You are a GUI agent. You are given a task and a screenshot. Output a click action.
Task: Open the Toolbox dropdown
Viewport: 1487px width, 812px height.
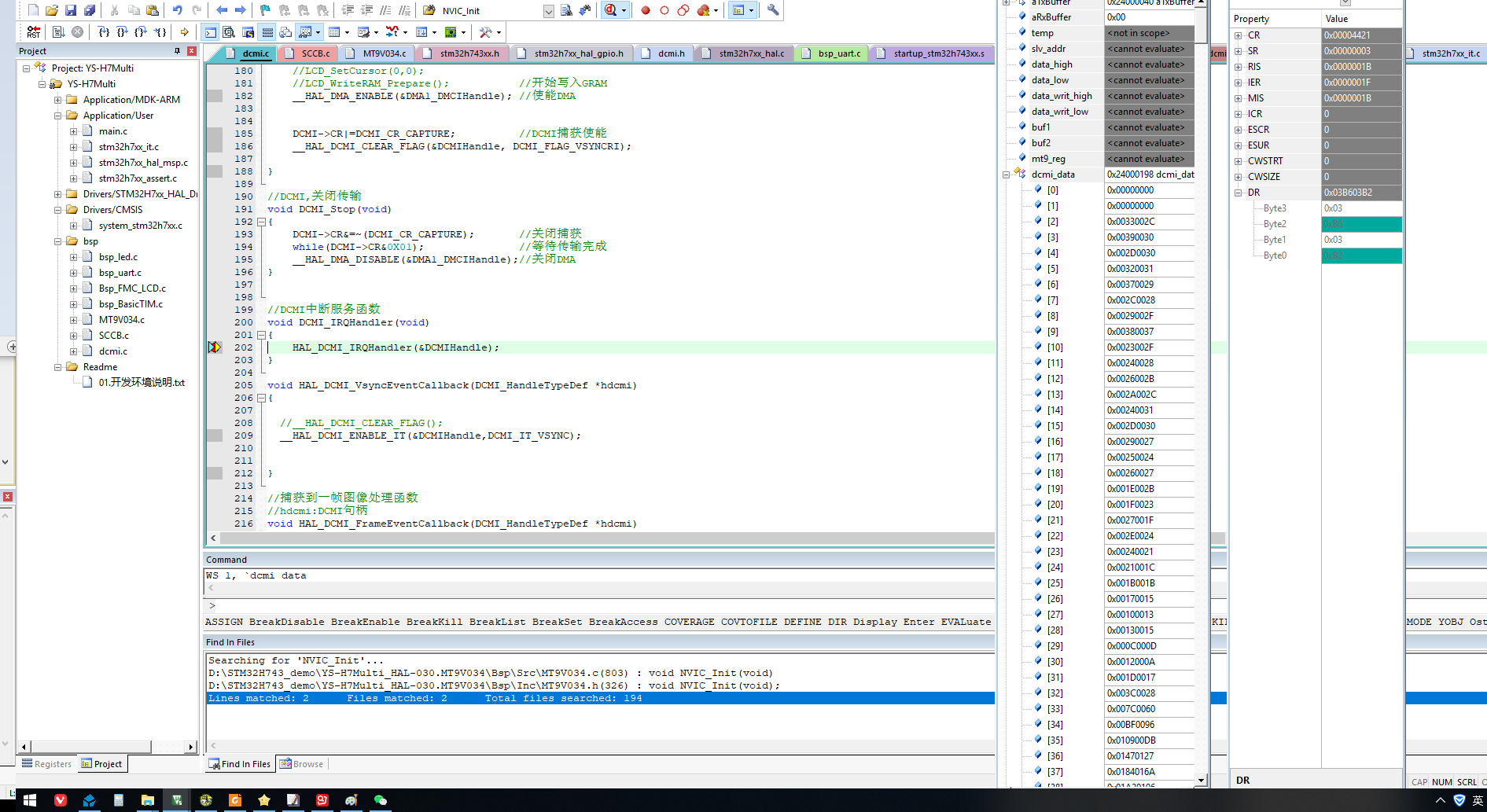tap(499, 32)
